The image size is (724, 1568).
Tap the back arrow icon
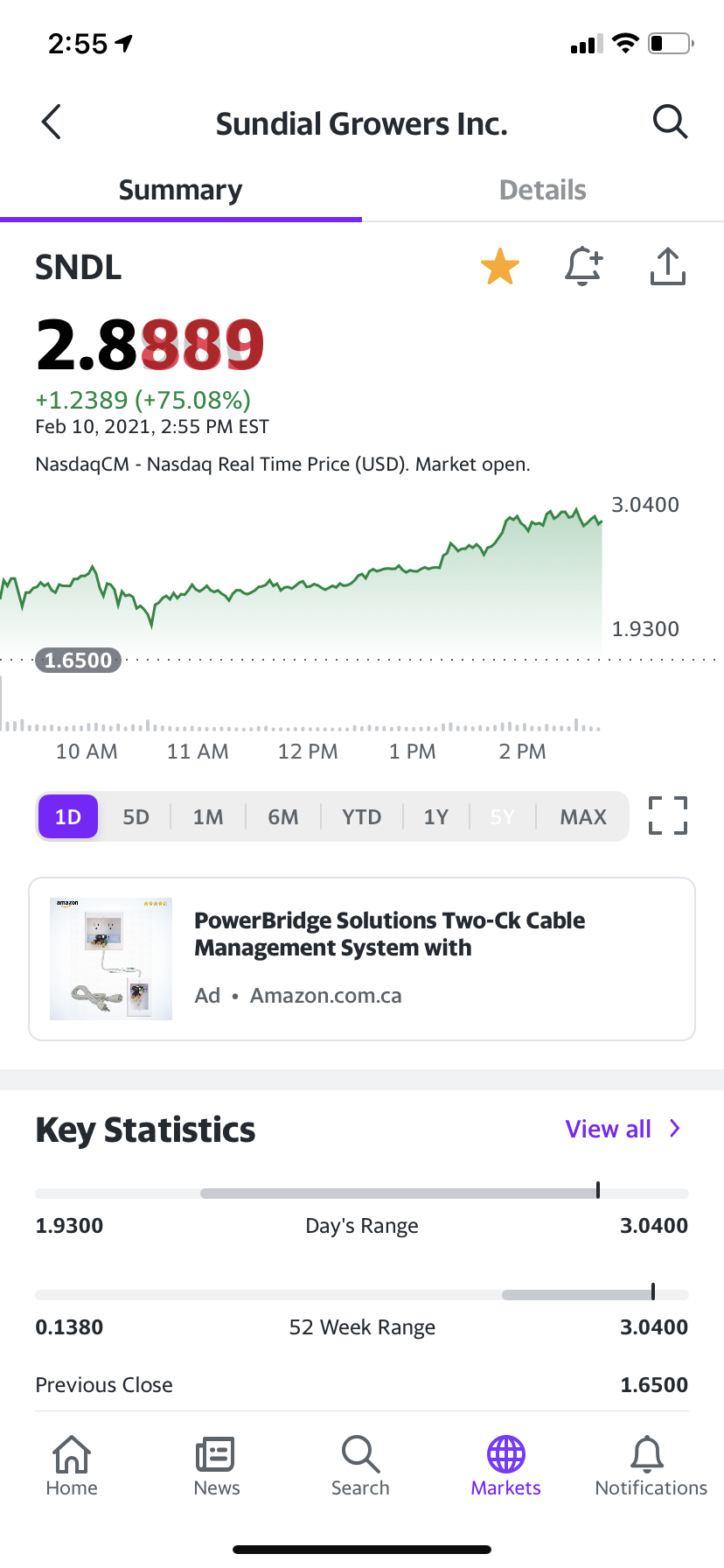click(52, 122)
